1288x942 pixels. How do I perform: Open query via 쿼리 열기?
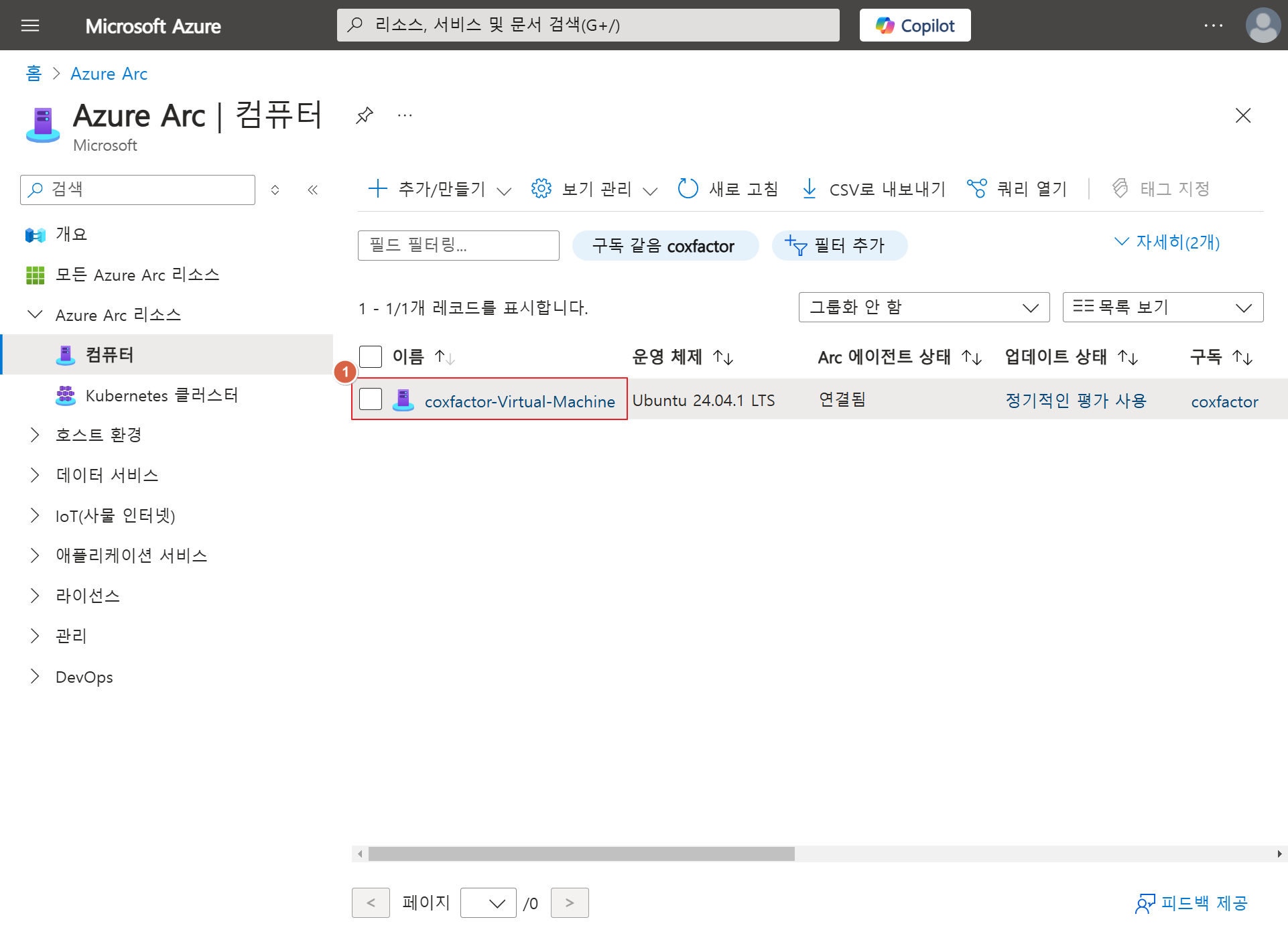pyautogui.click(x=1017, y=189)
